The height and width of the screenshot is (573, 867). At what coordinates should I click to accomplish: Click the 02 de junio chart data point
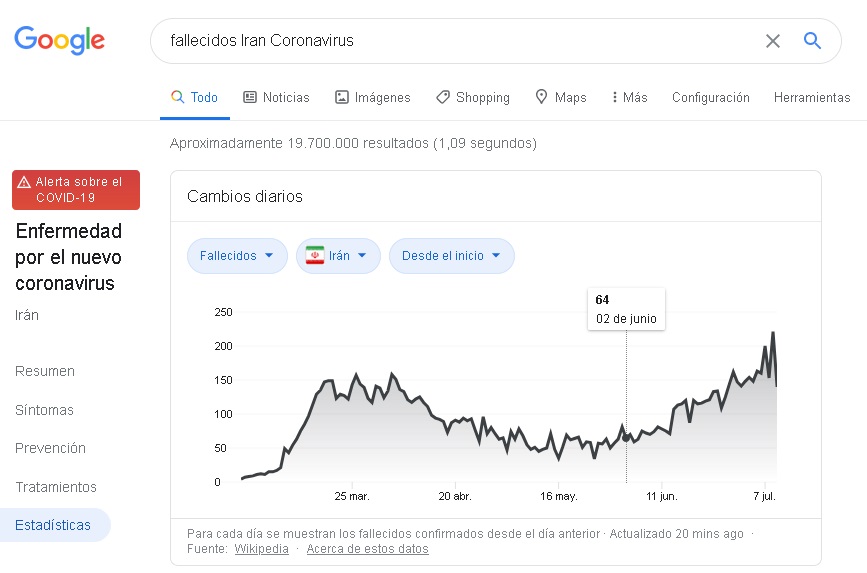(627, 438)
